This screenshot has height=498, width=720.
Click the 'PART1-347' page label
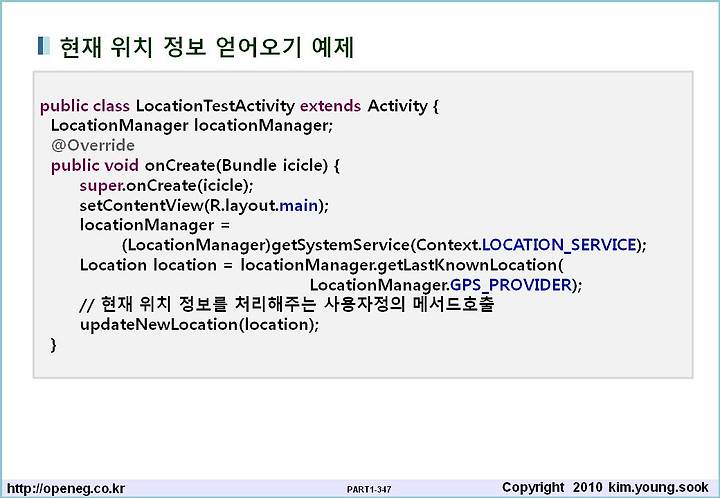click(x=369, y=490)
